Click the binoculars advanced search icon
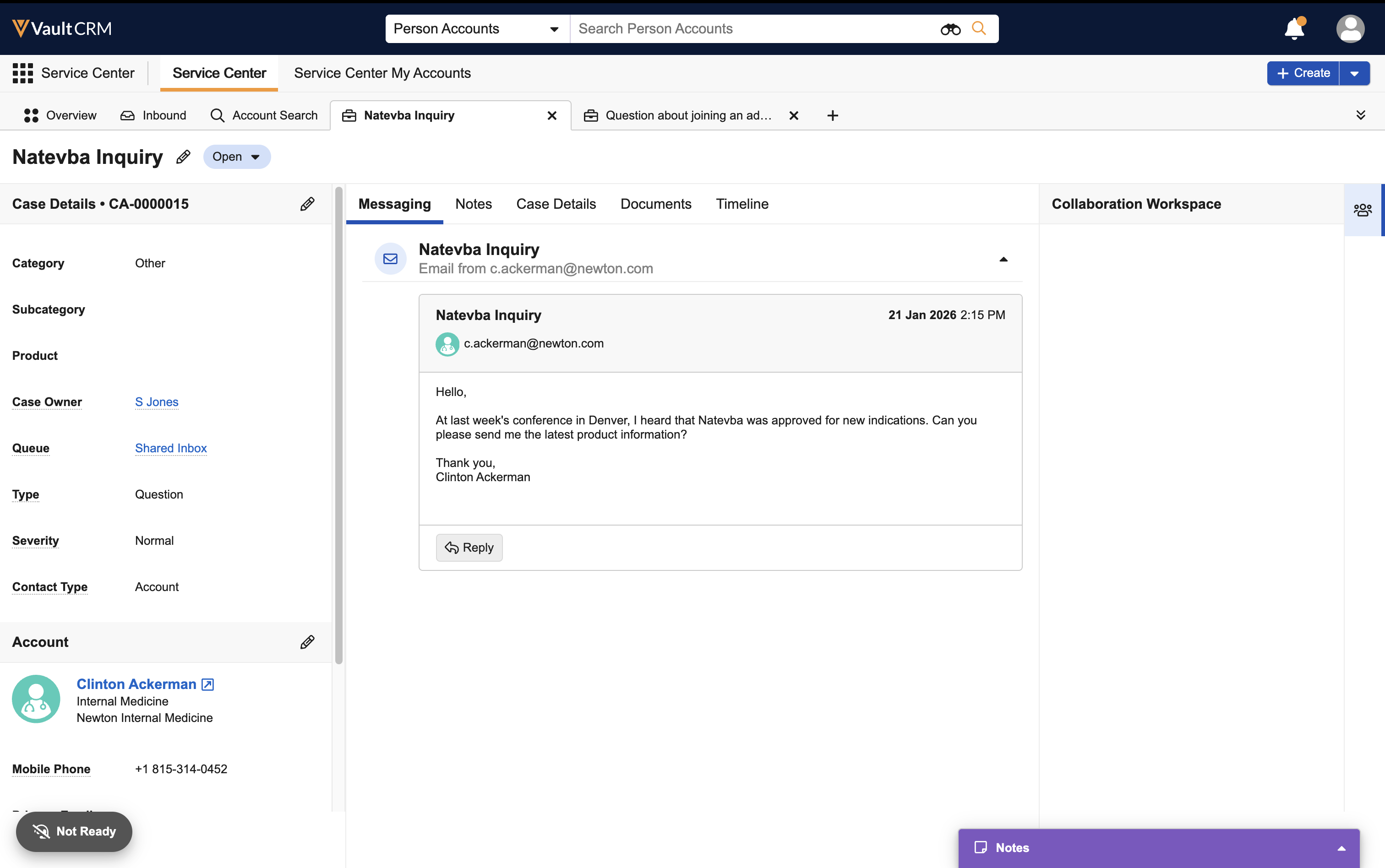Screen dimensions: 1385x868 950,29
